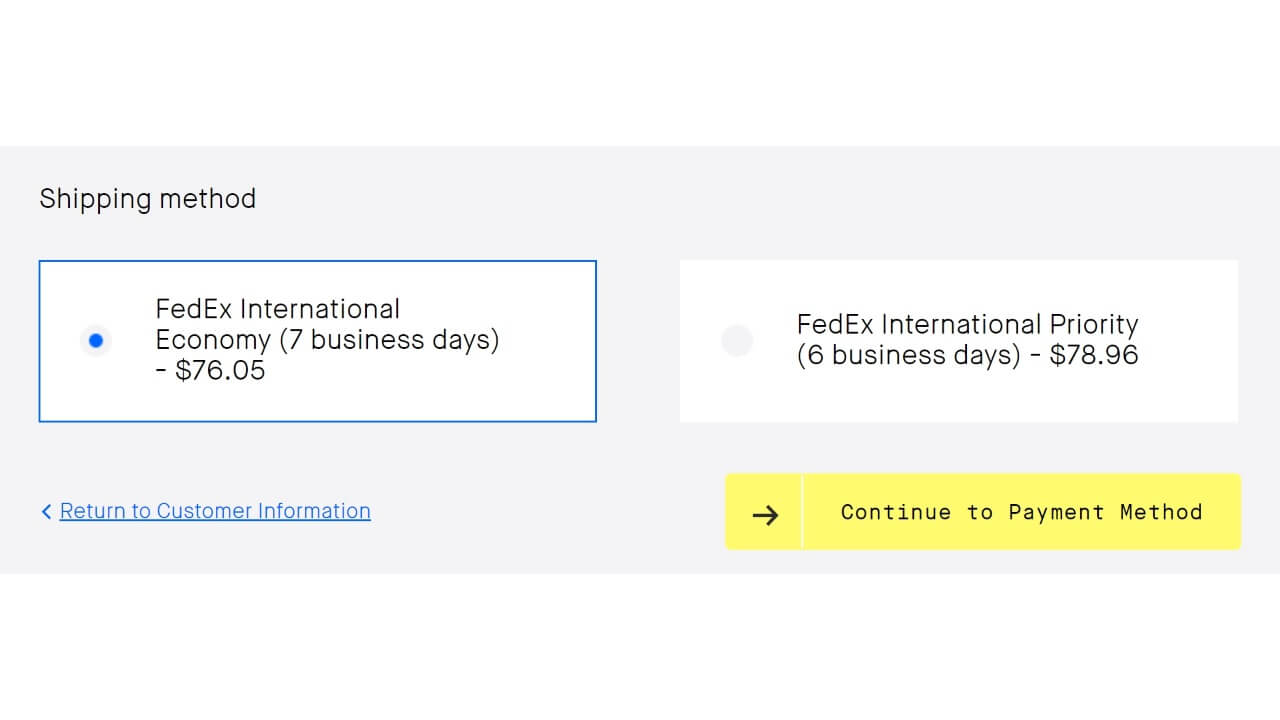
Task: Tap the blue filled radio dot
Action: pyautogui.click(x=96, y=341)
